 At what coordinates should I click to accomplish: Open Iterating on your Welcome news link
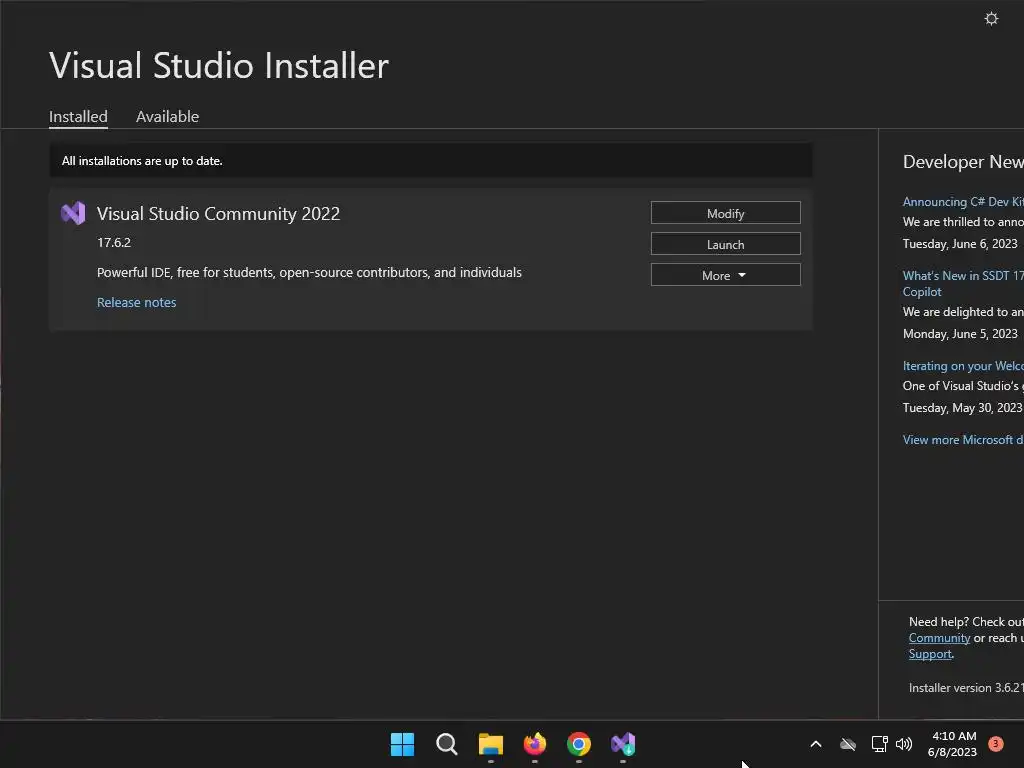tap(963, 366)
